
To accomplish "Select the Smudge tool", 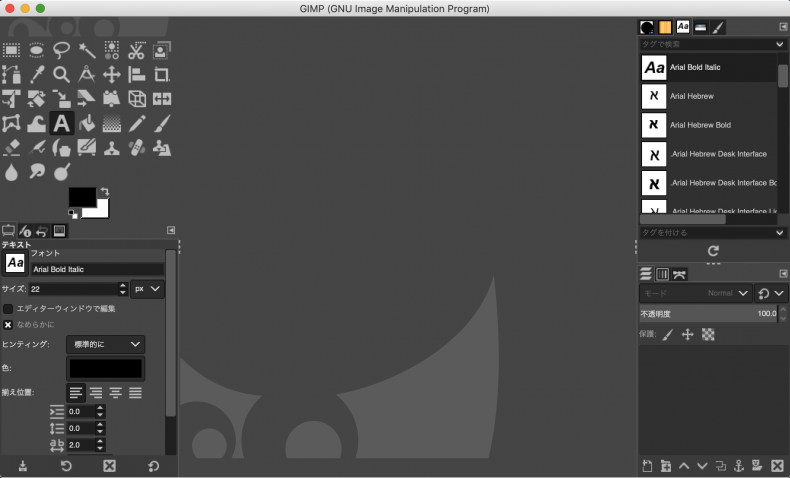I will [x=36, y=172].
